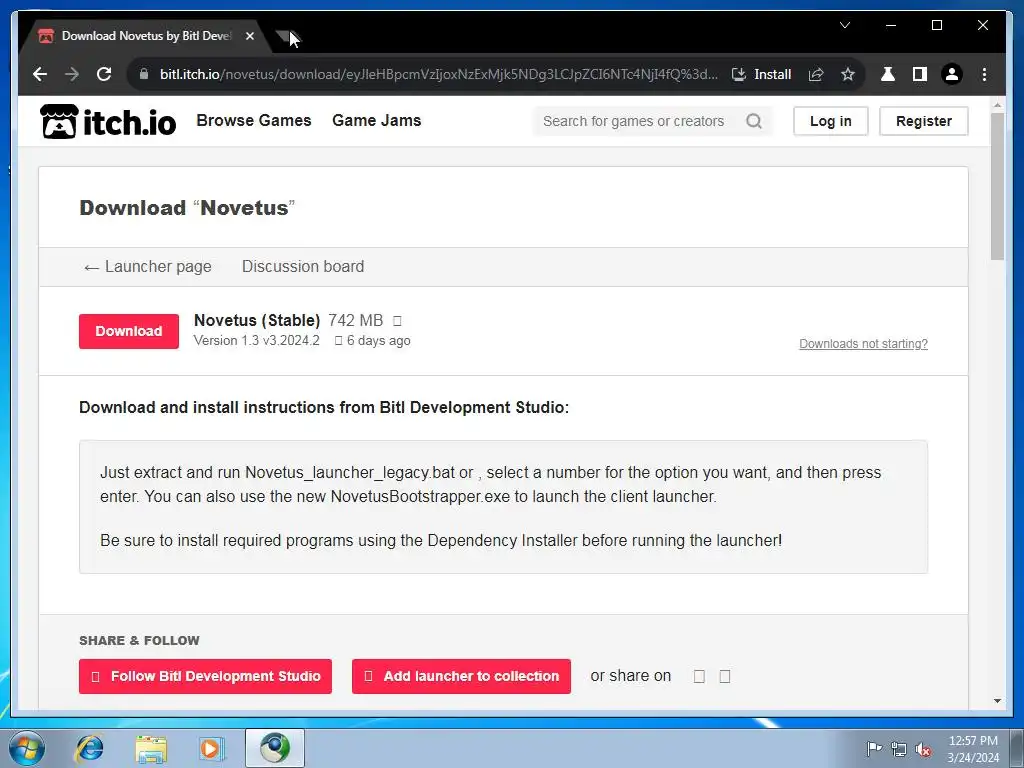Click the 'Version 1.3 v3.2024.2' text
The image size is (1024, 768).
coord(257,341)
